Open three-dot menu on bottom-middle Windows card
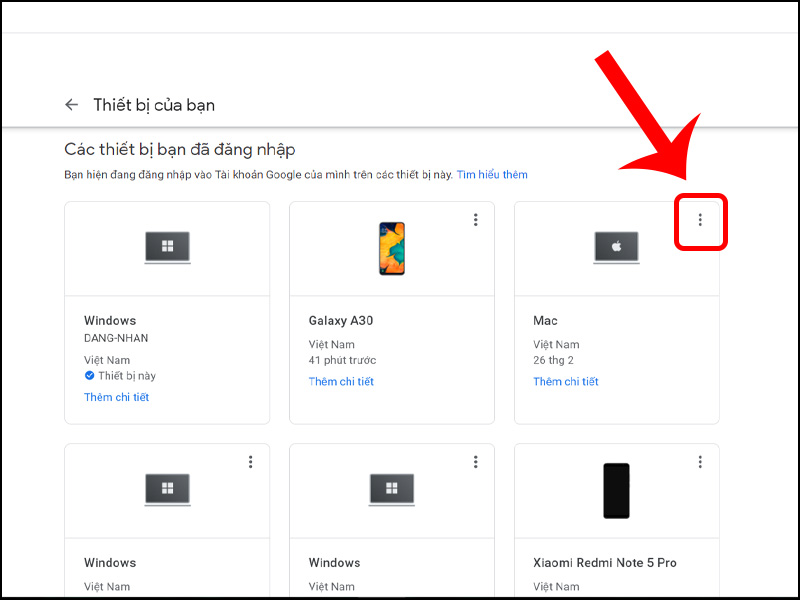Screen dimensions: 800x600 point(476,462)
